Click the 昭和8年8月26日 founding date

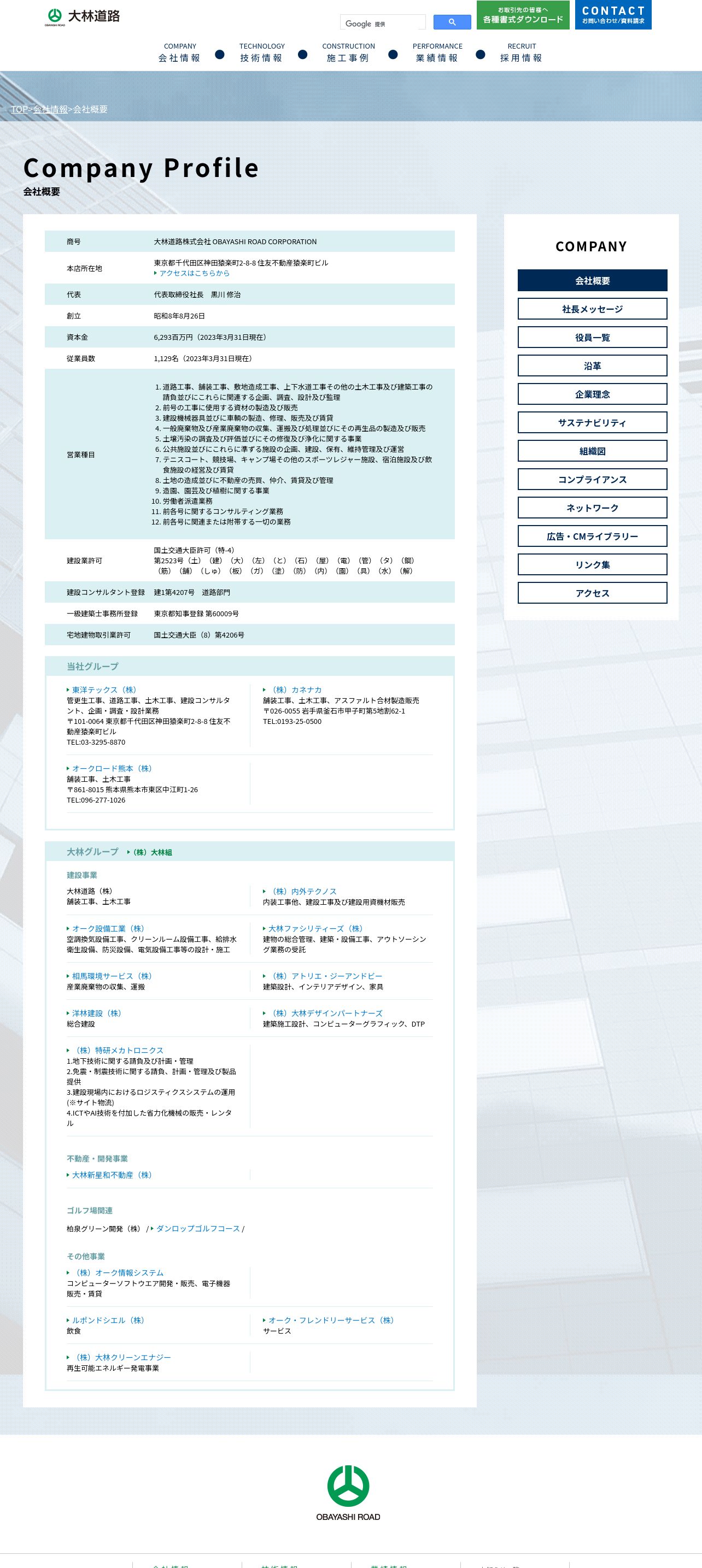[179, 316]
